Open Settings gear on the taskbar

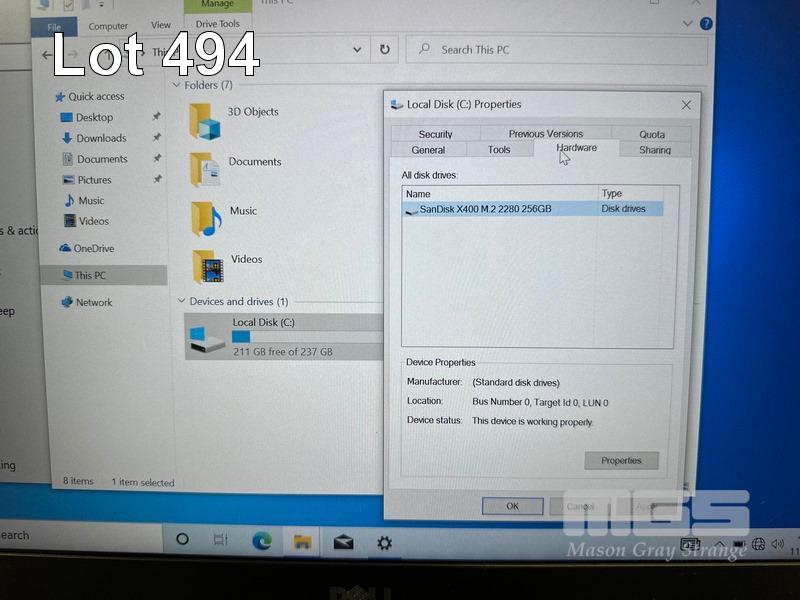point(384,542)
